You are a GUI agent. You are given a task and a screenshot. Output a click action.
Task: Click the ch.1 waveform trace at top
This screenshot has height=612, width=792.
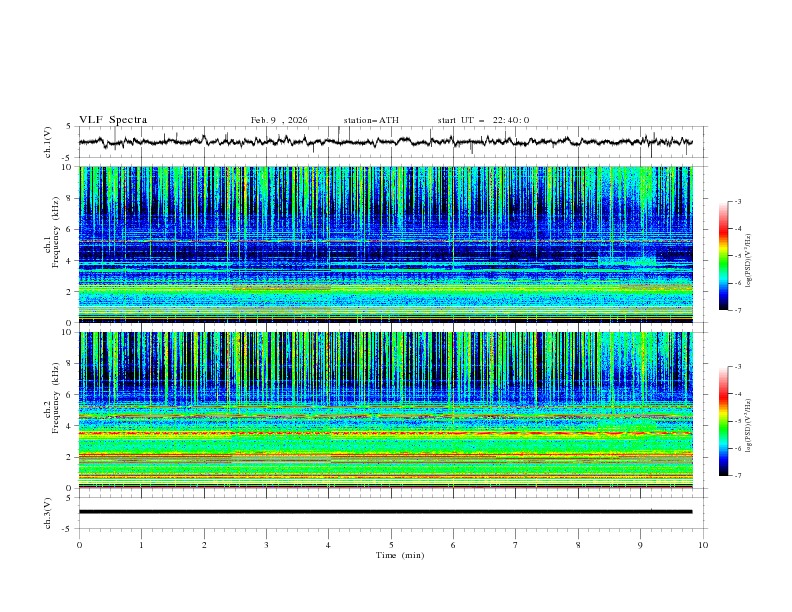point(385,142)
